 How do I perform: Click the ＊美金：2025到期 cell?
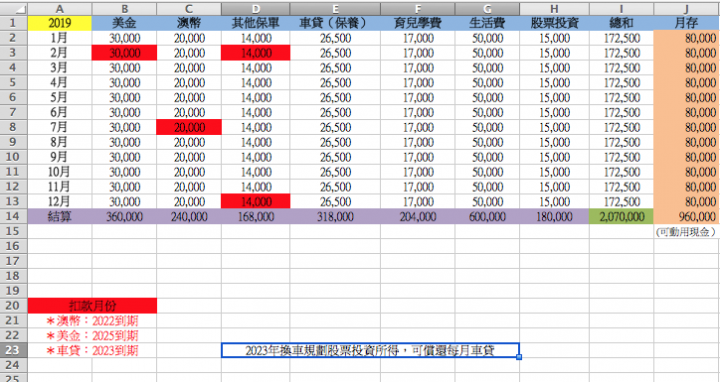pyautogui.click(x=92, y=336)
